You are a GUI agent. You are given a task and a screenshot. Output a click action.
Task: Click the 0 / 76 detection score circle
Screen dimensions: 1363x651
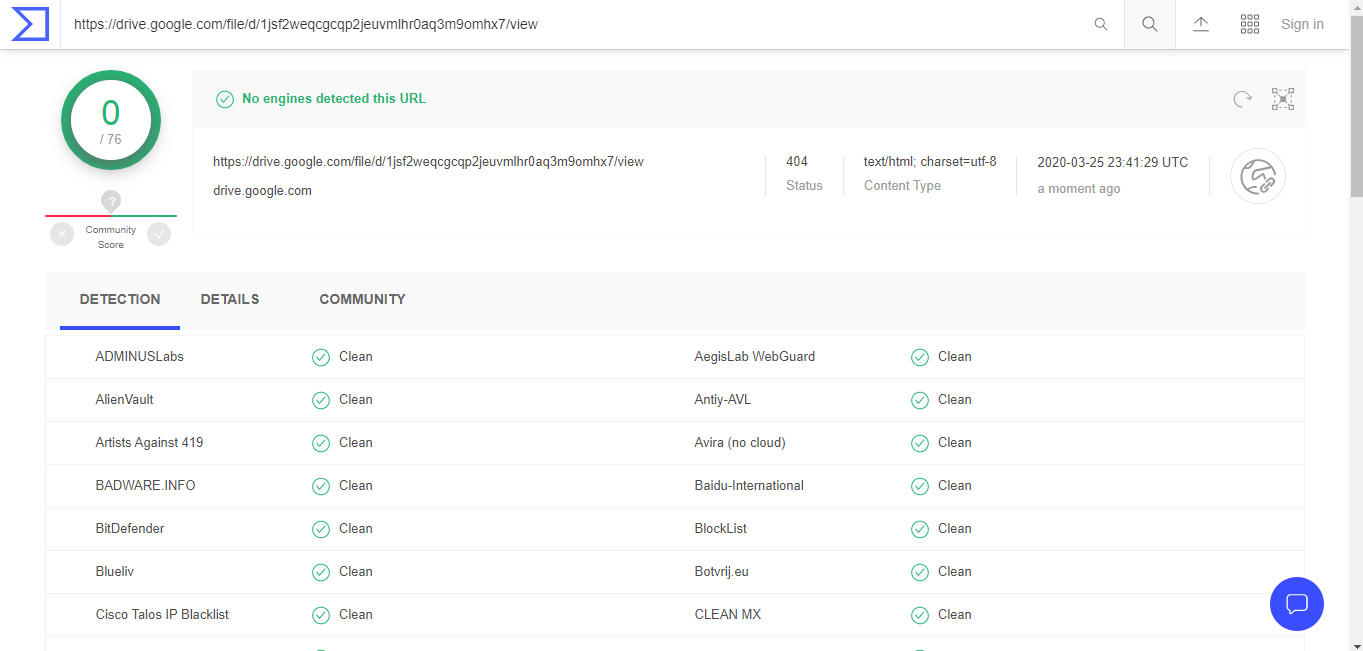(111, 120)
